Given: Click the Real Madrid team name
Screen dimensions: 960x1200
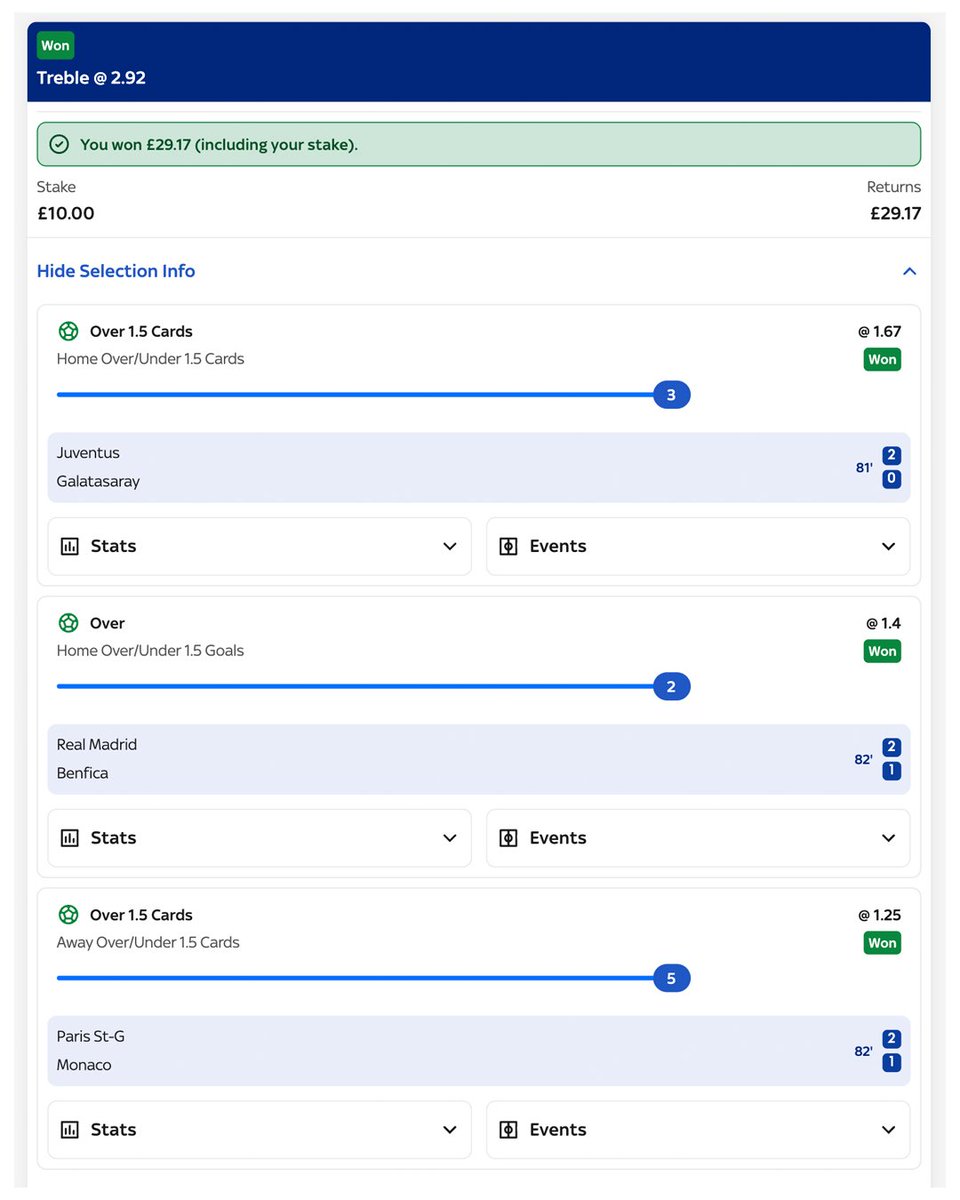Looking at the screenshot, I should 97,745.
